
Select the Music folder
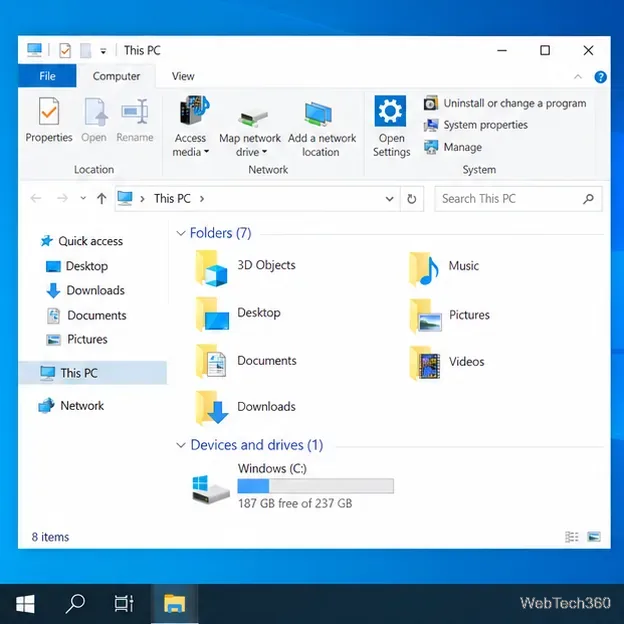coord(444,268)
